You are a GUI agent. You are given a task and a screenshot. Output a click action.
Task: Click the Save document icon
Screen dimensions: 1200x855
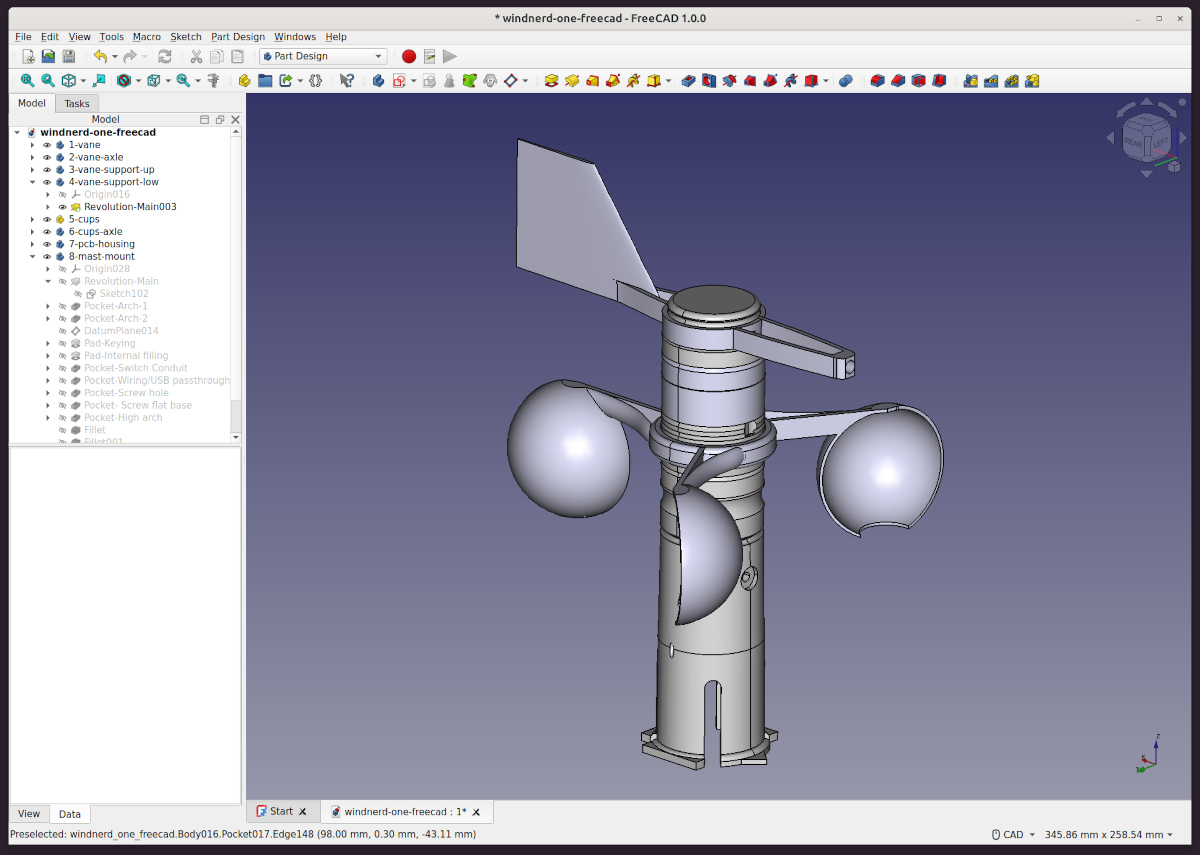tap(69, 57)
